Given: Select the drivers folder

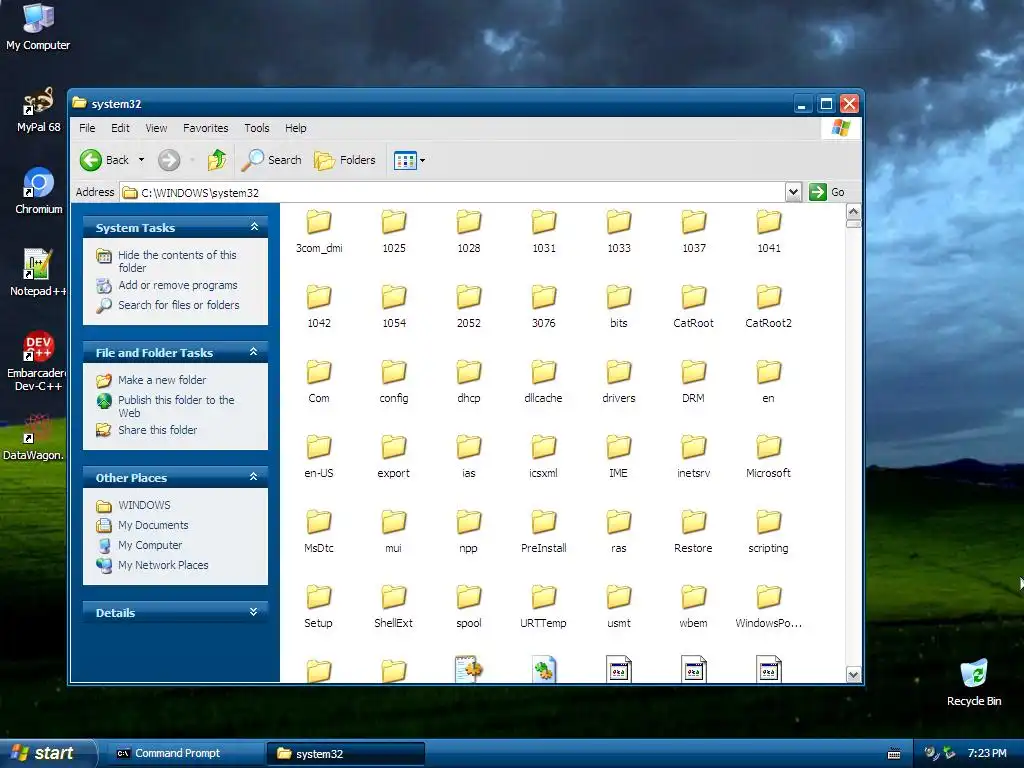Looking at the screenshot, I should pyautogui.click(x=618, y=381).
